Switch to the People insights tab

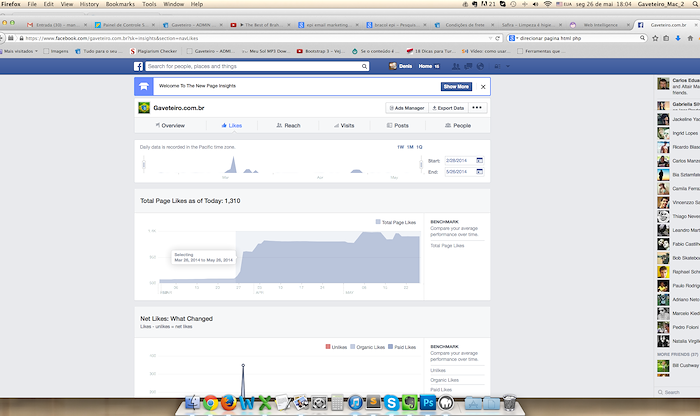458,125
